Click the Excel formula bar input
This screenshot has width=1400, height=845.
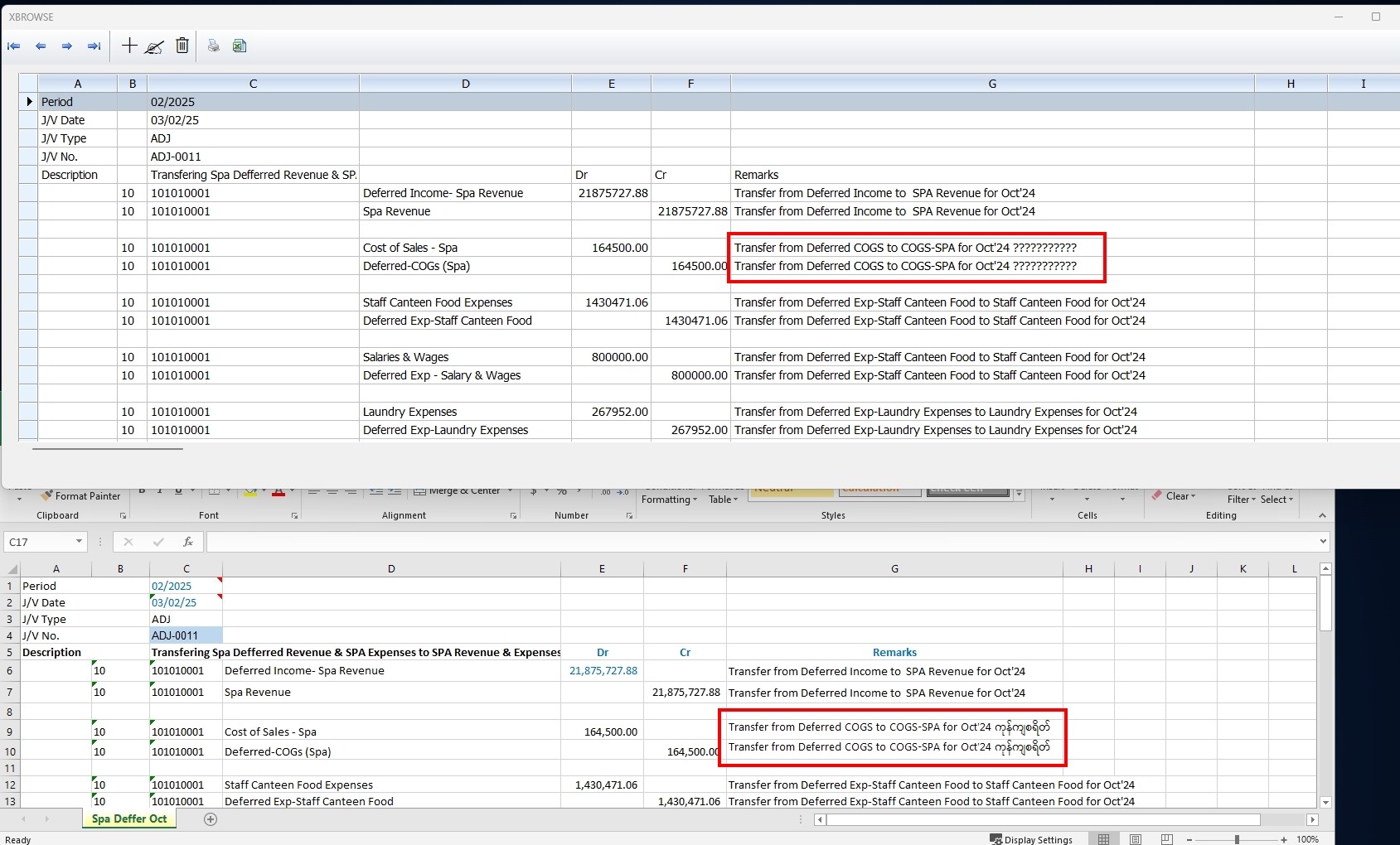[x=763, y=542]
